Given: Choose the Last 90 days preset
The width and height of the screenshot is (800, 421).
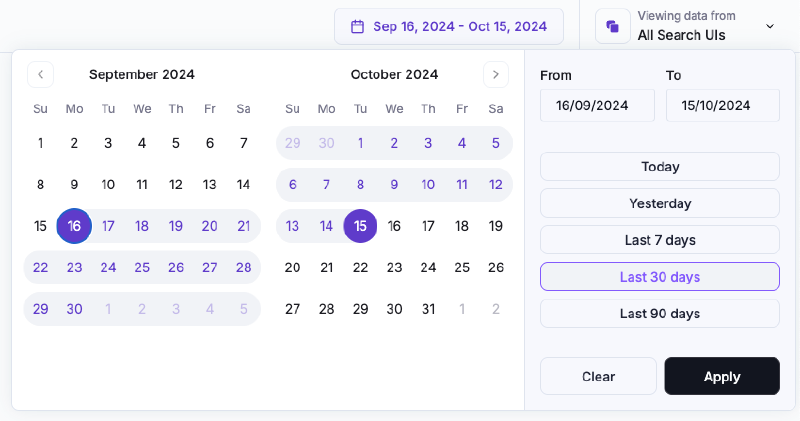Looking at the screenshot, I should coord(660,313).
